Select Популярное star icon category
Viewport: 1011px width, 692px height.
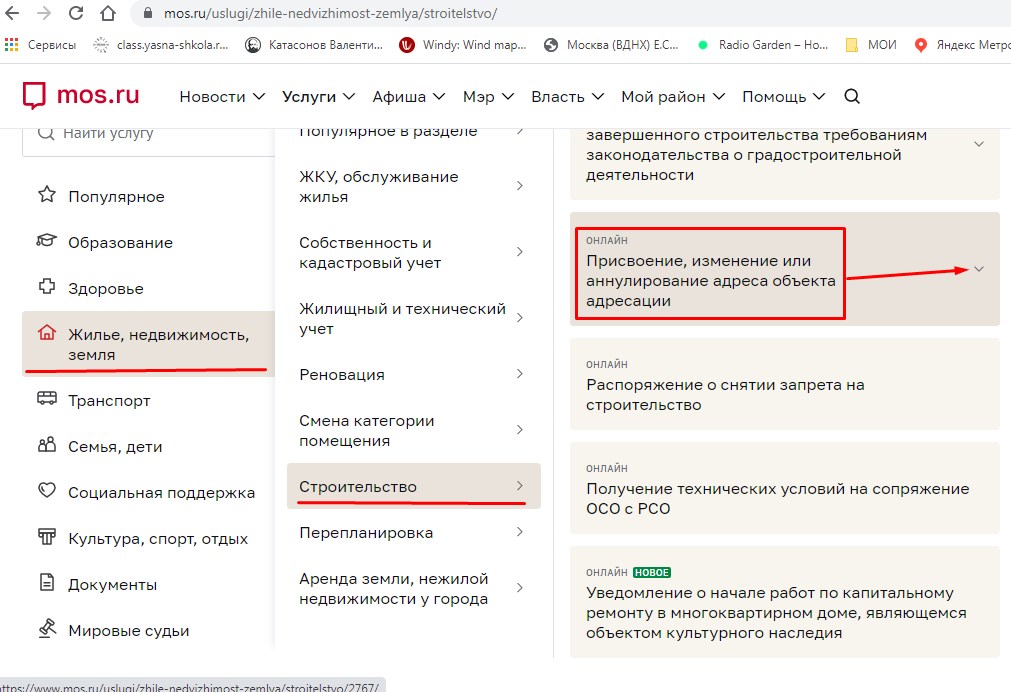click(x=46, y=195)
